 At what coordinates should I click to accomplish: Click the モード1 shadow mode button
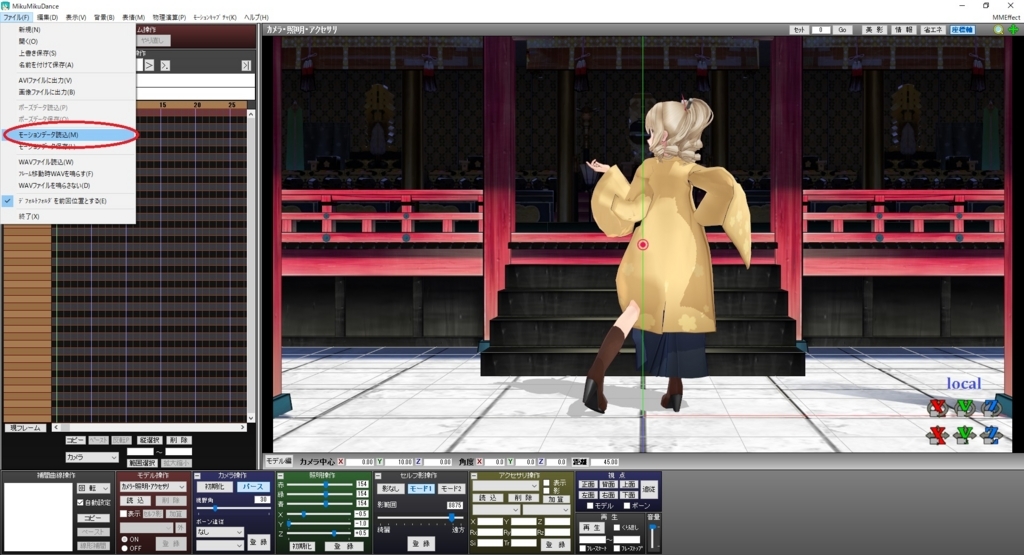coord(421,488)
